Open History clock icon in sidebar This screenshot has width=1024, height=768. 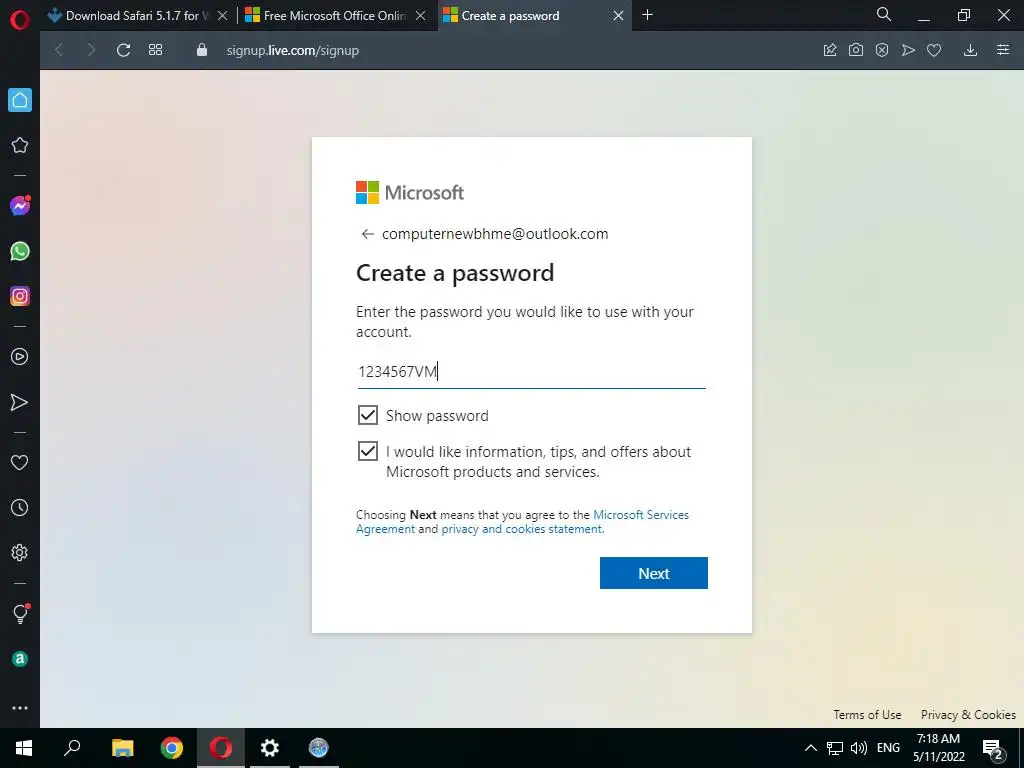coord(20,507)
